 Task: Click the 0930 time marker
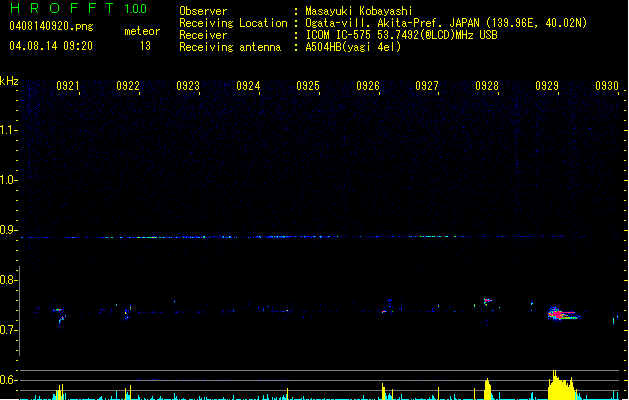pyautogui.click(x=607, y=86)
